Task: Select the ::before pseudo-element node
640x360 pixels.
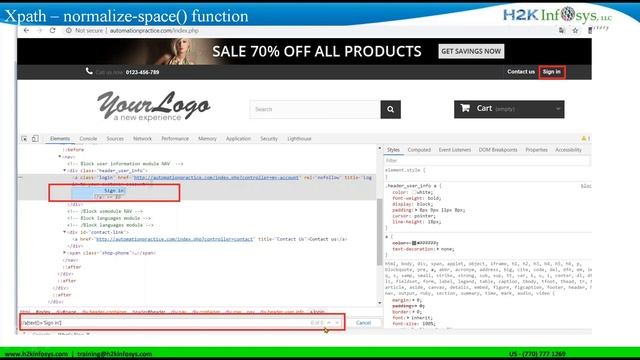Action: pos(73,150)
